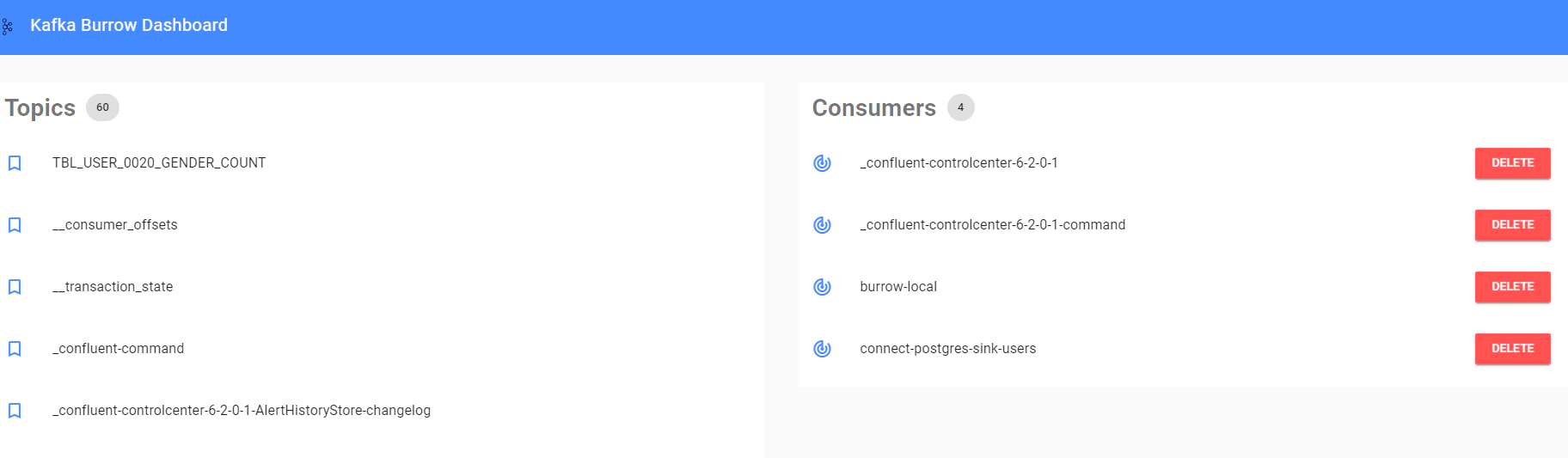The image size is (1568, 458).
Task: Delete the _confluent-controlcenter-6-2-0-1 consumer
Action: (x=1512, y=163)
